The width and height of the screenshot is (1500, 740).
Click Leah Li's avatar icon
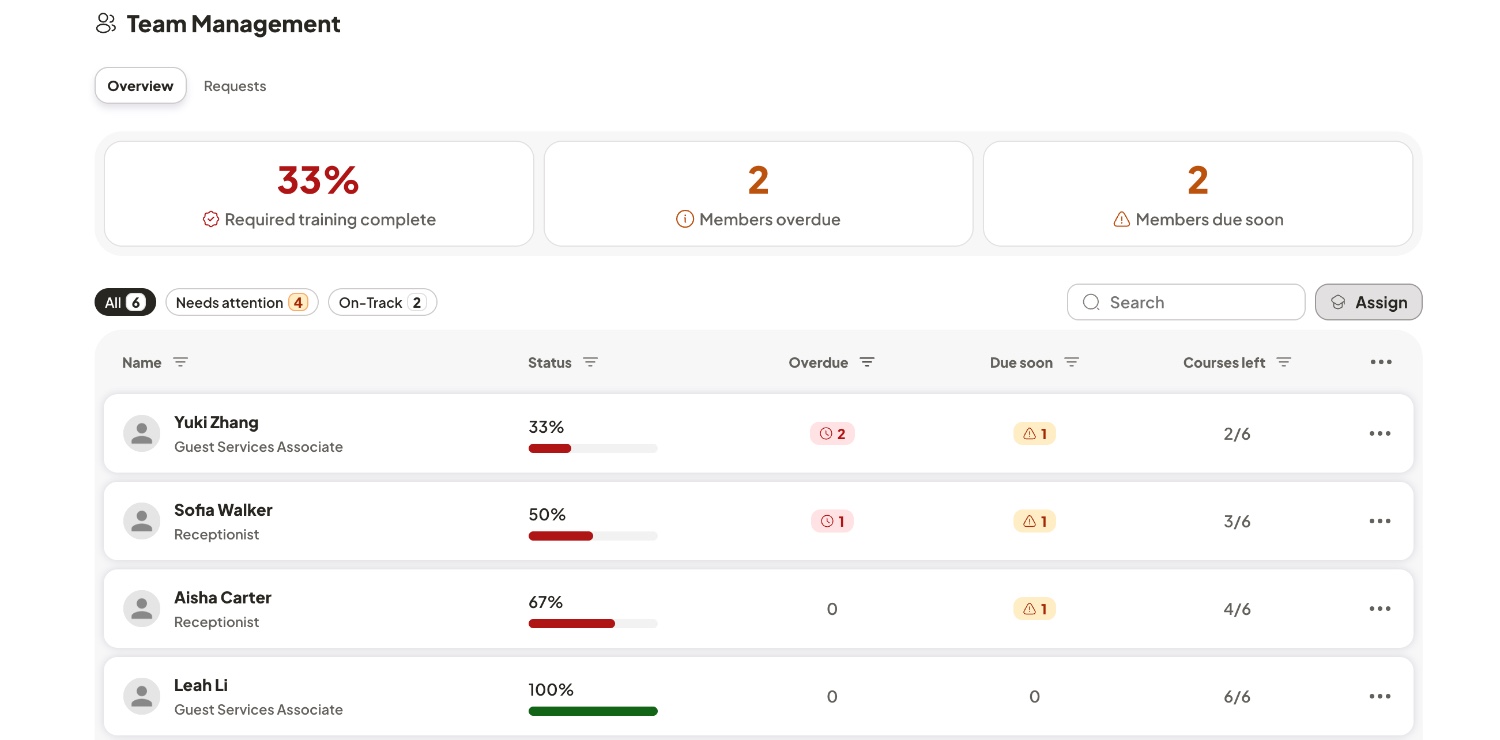click(142, 696)
